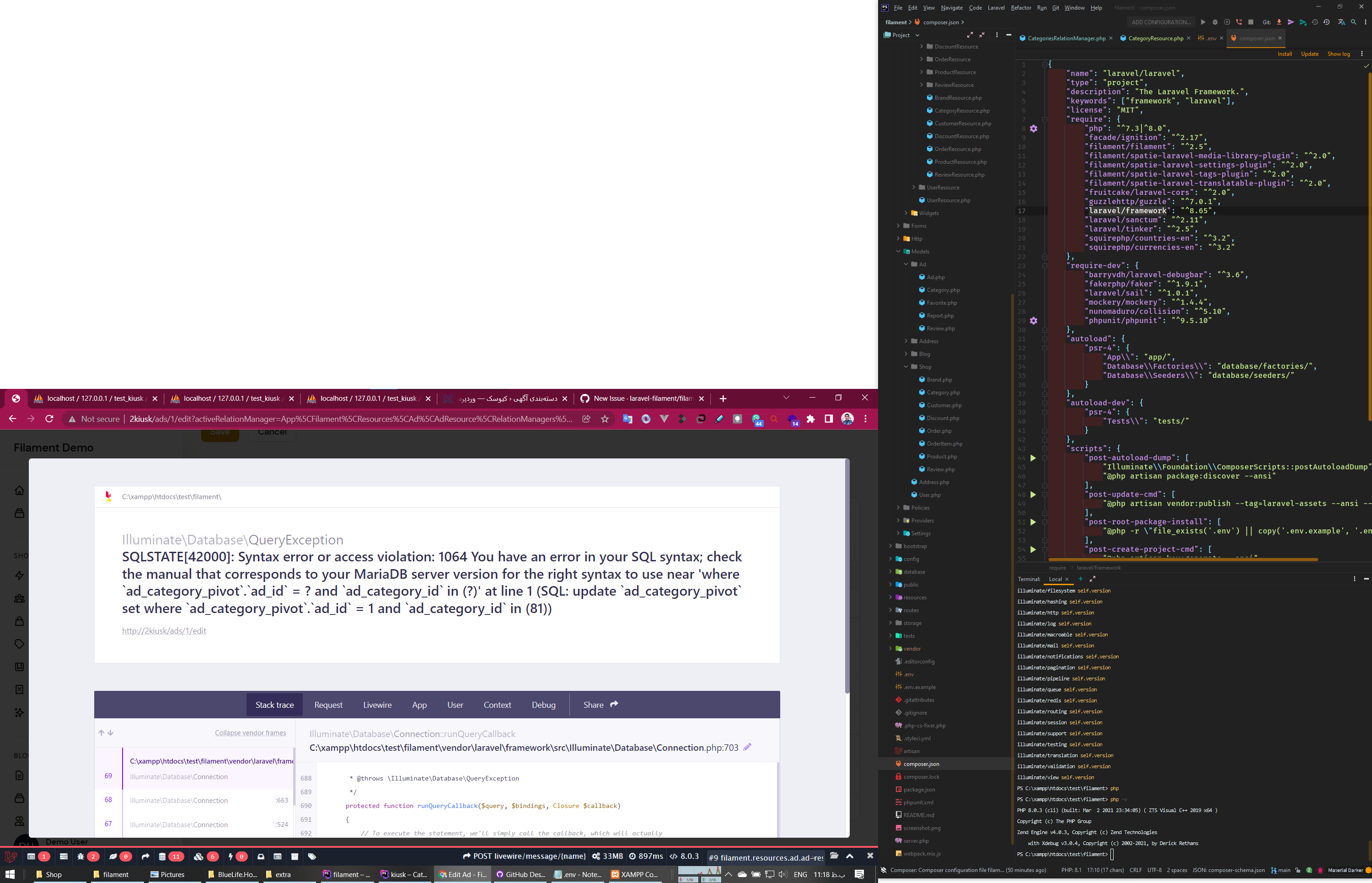The height and width of the screenshot is (883, 1372).
Task: Open the http://2kiusk/ads/1/edit link
Action: [x=165, y=631]
